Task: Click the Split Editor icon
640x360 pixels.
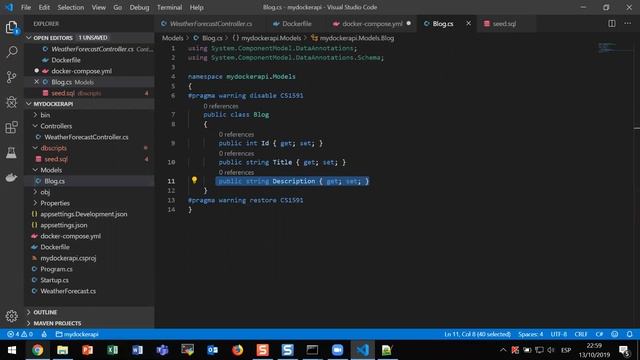Action: pyautogui.click(x=611, y=24)
